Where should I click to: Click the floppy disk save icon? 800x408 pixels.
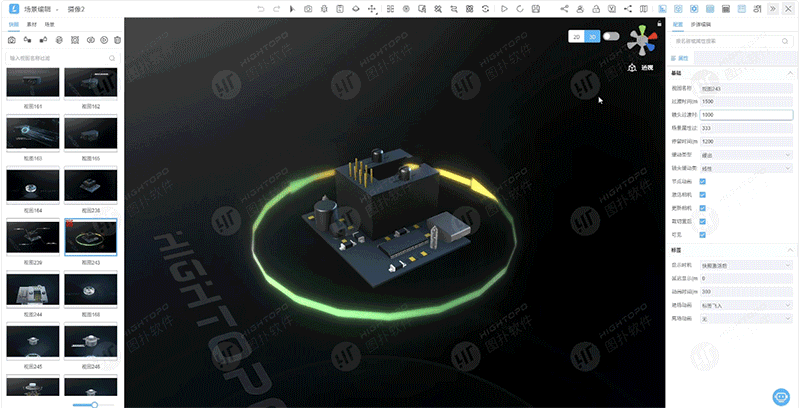tap(536, 9)
